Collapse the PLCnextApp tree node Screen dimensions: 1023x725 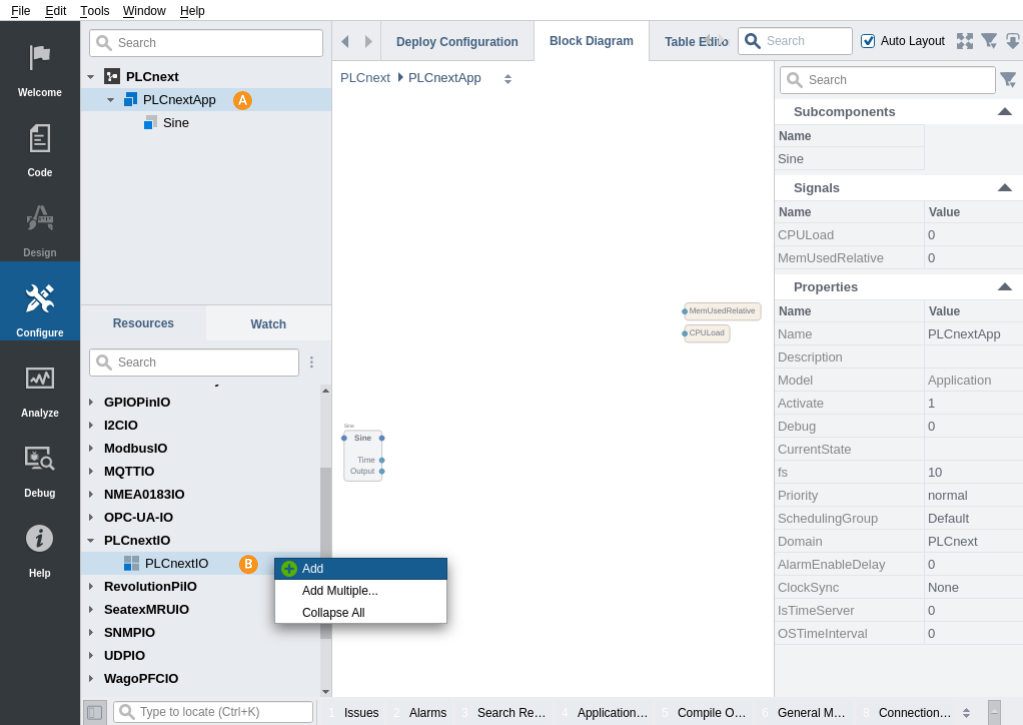(110, 100)
